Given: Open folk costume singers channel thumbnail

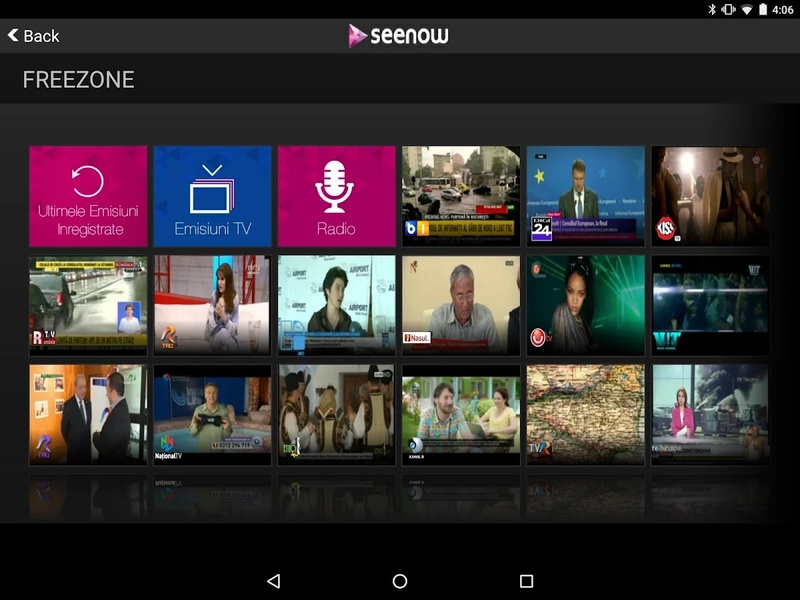Looking at the screenshot, I should tap(337, 415).
